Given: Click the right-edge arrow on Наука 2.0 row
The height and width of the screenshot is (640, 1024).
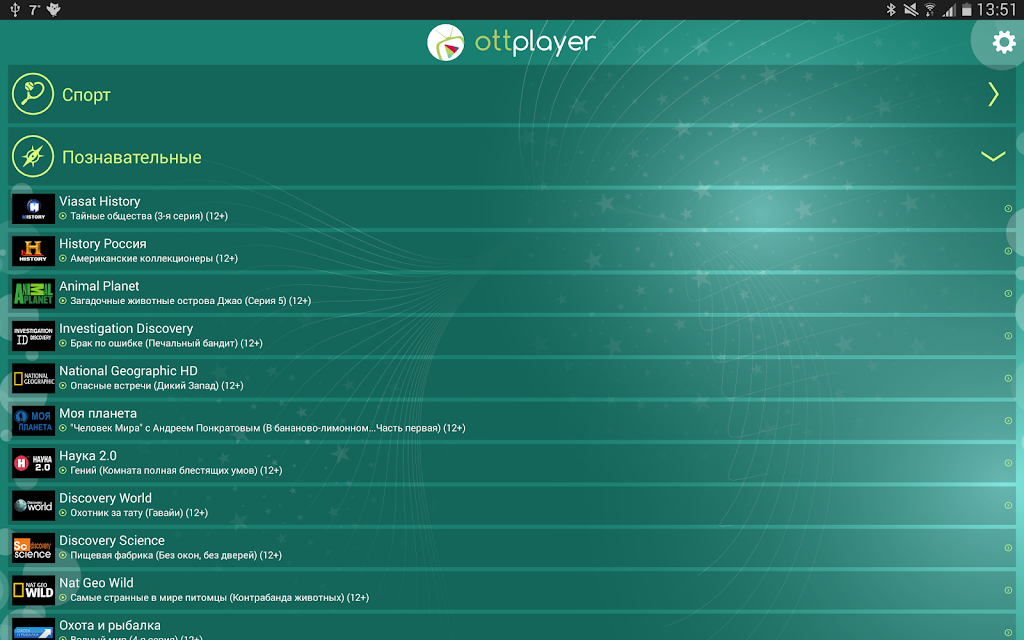Looking at the screenshot, I should (1008, 464).
